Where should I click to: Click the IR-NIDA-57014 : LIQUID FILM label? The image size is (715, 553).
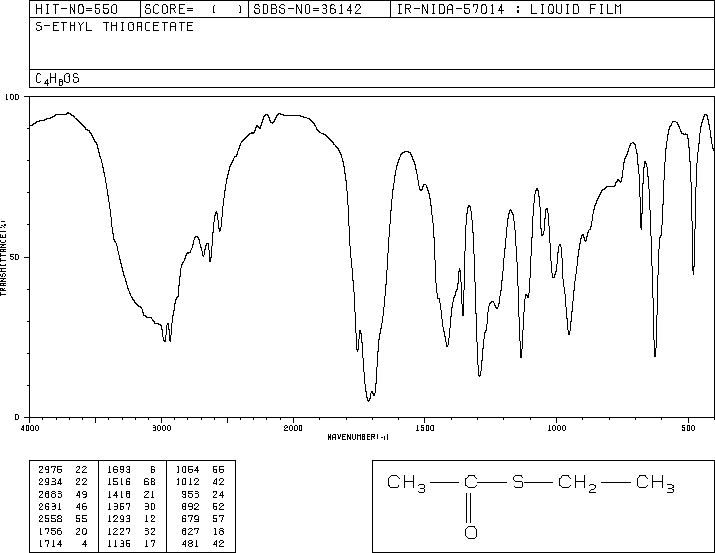[x=509, y=10]
